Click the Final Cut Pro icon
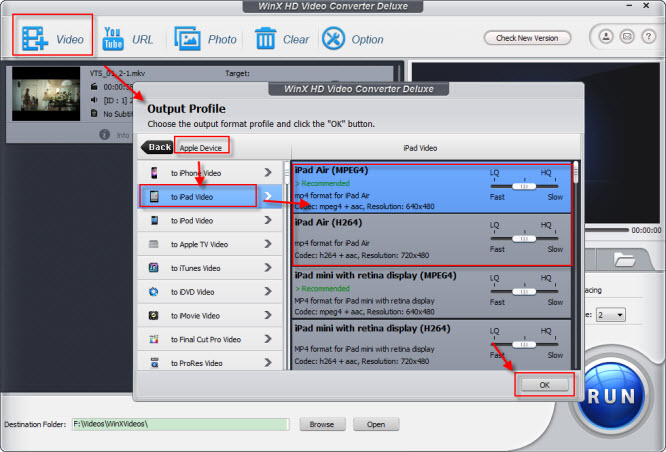 click(154, 339)
